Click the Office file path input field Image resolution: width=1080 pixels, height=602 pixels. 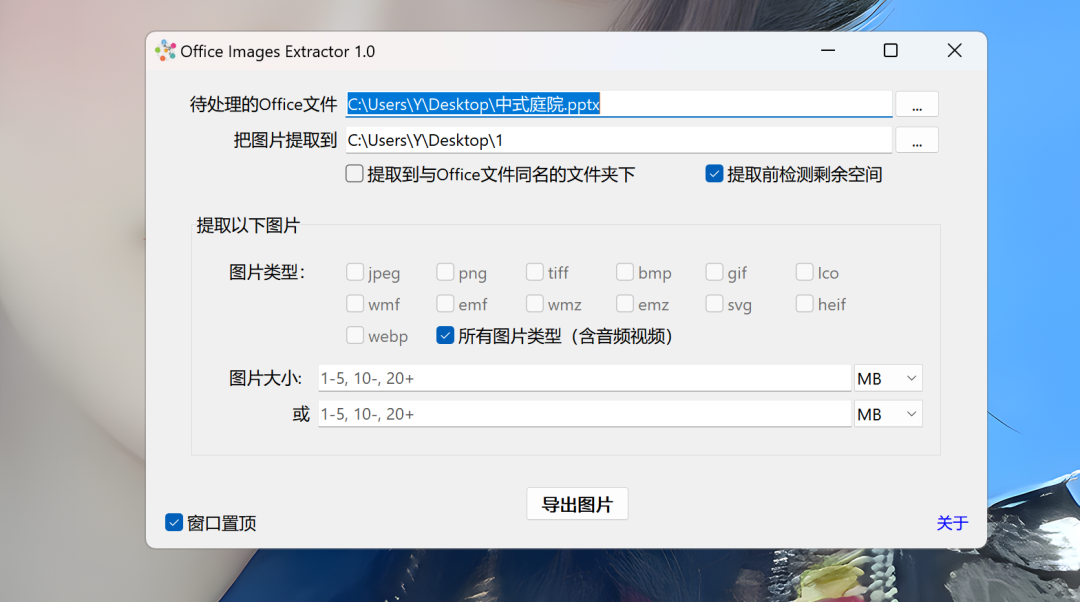pyautogui.click(x=619, y=105)
